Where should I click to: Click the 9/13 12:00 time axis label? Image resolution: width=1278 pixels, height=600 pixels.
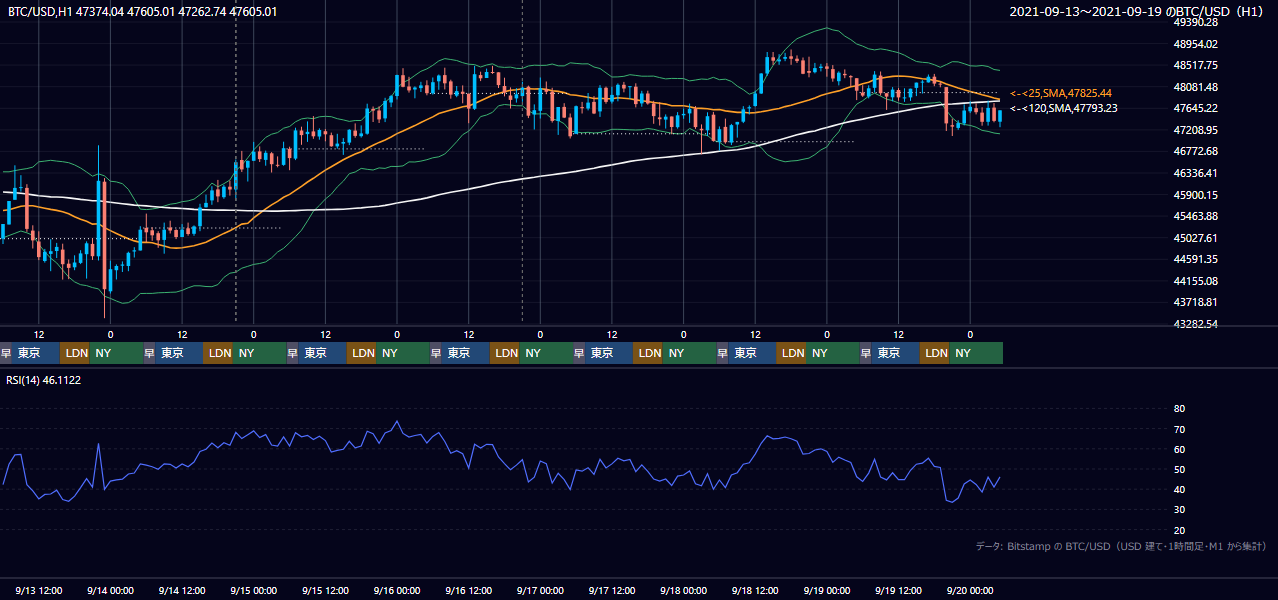coord(39,590)
